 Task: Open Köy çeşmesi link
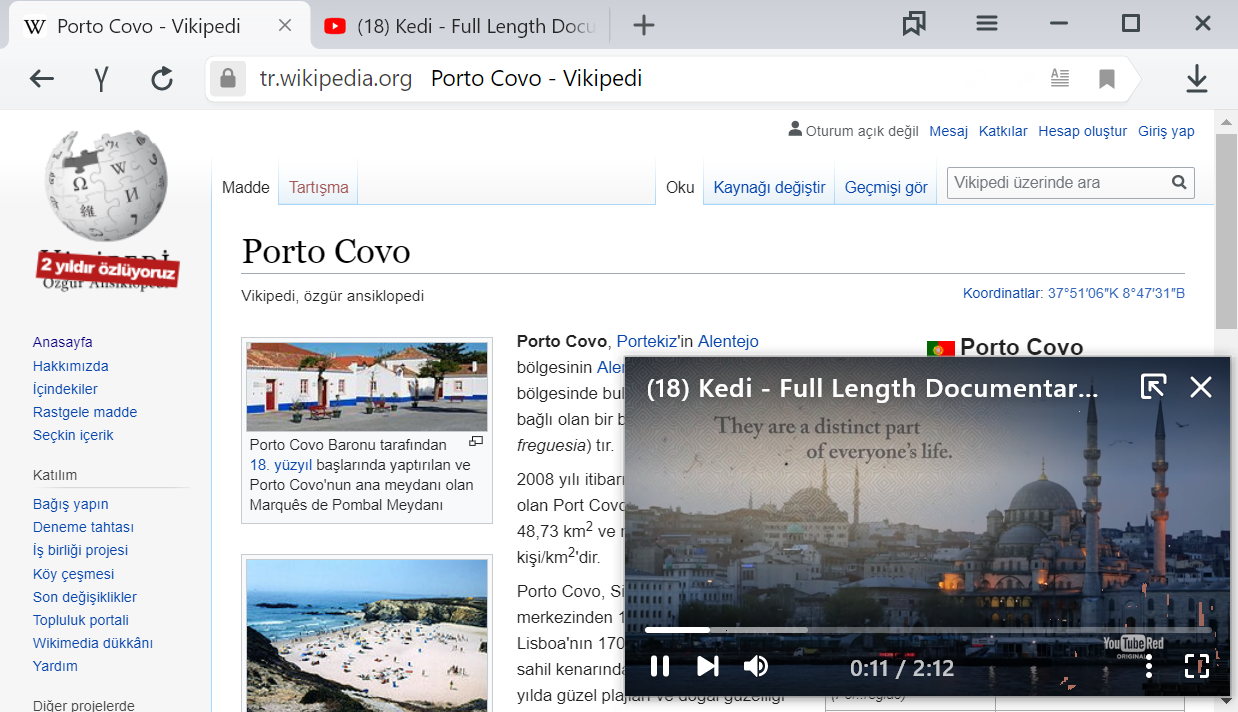tap(73, 574)
